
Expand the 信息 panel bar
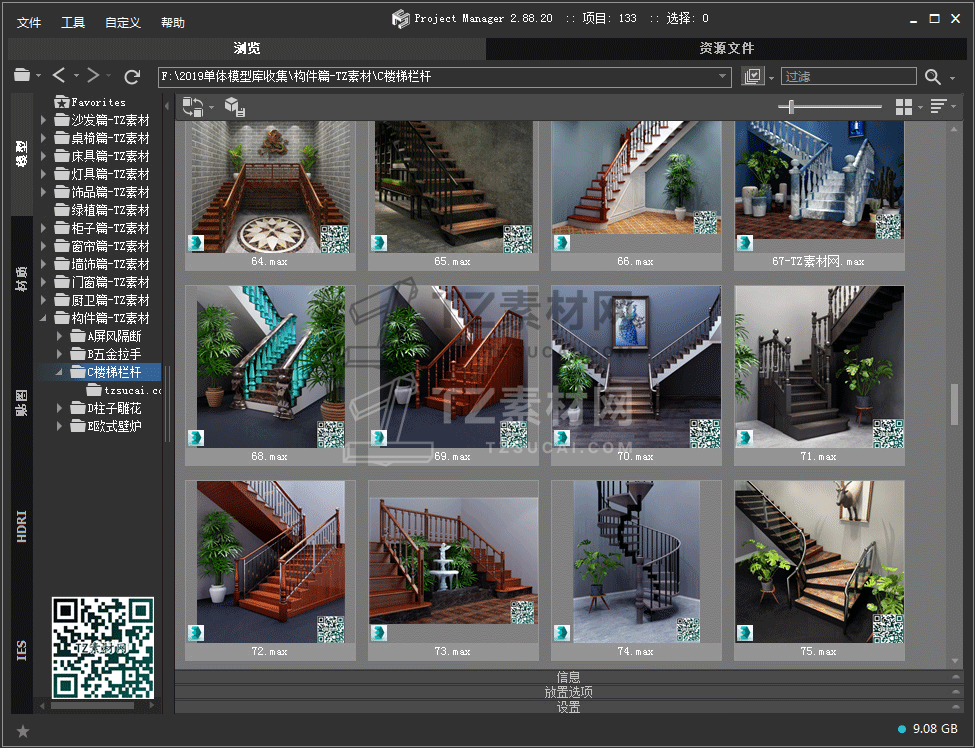click(x=568, y=677)
